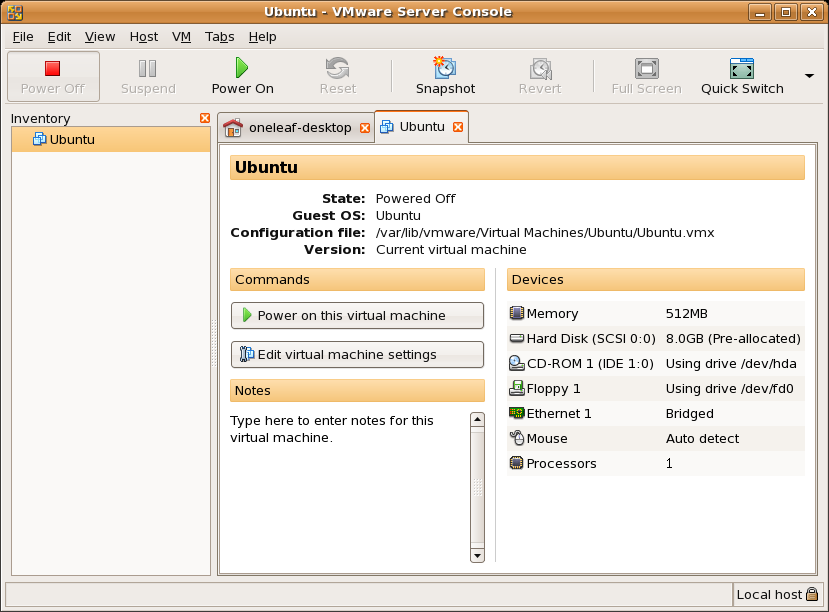Take a Snapshot from the toolbar
The width and height of the screenshot is (829, 612).
click(x=445, y=77)
